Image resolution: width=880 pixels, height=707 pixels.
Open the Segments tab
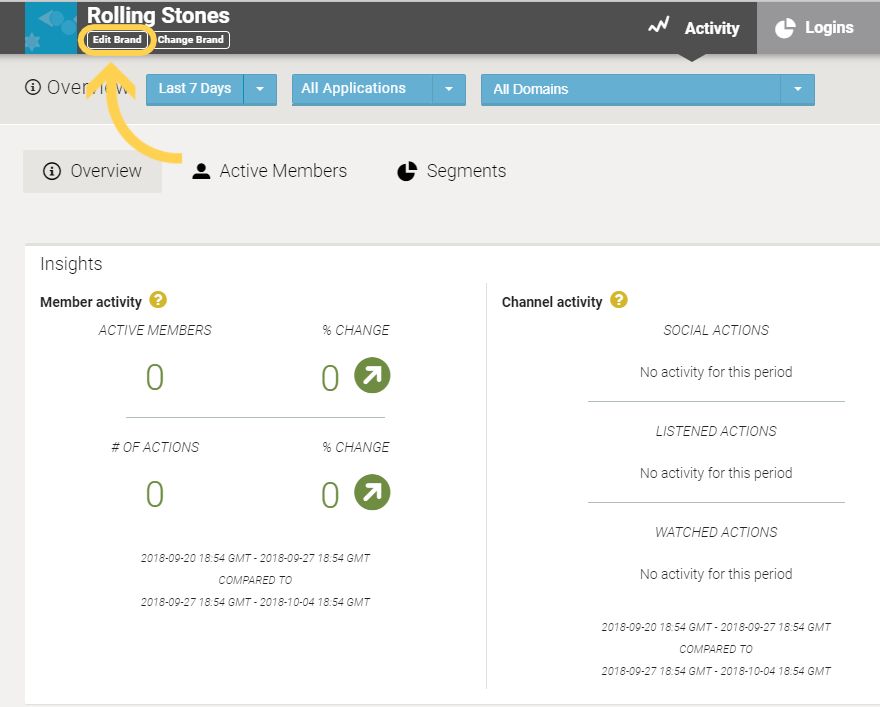coord(451,171)
